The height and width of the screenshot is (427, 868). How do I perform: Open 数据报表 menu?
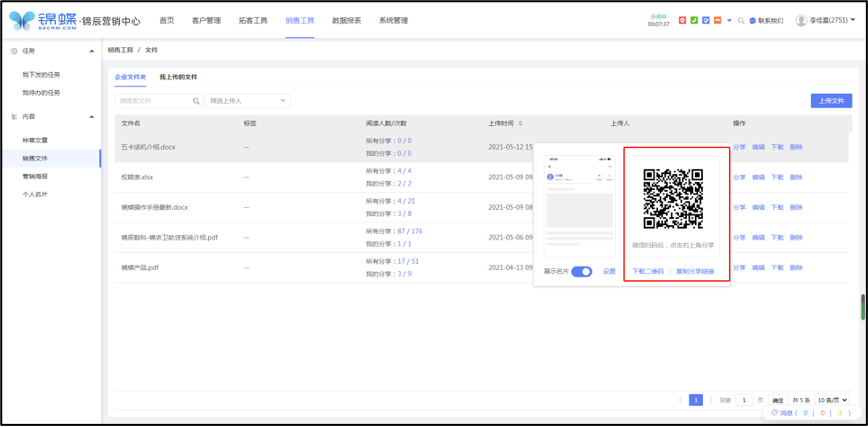[347, 20]
